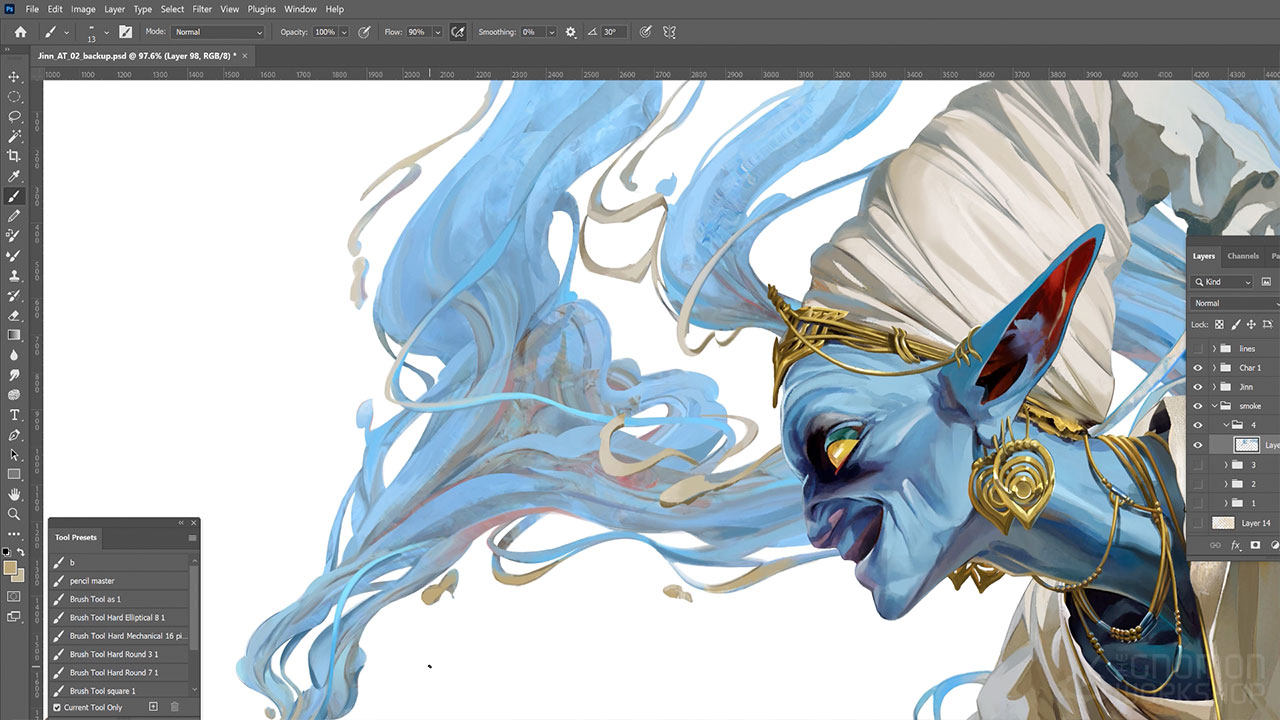Open the layer filter Kind dropdown
Image resolution: width=1280 pixels, height=720 pixels.
[1222, 282]
